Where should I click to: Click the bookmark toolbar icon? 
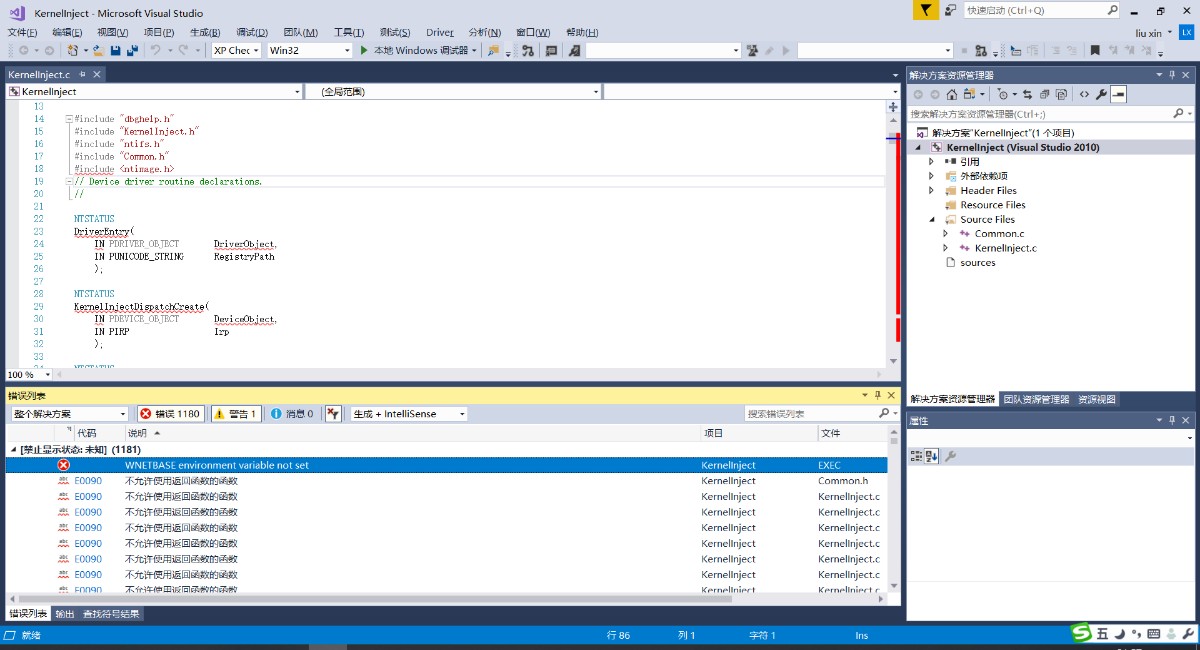point(1095,50)
